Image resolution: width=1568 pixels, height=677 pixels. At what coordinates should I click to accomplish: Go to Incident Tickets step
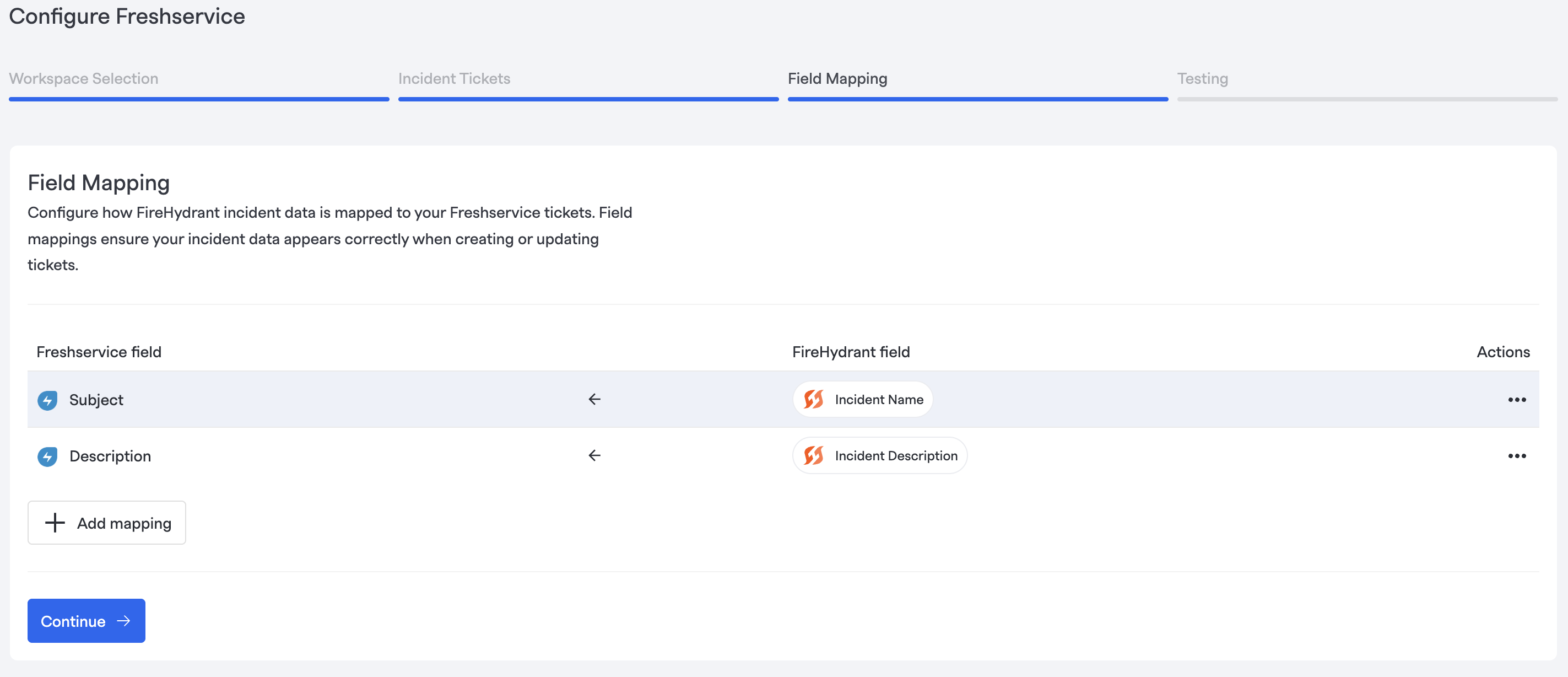[x=454, y=79]
